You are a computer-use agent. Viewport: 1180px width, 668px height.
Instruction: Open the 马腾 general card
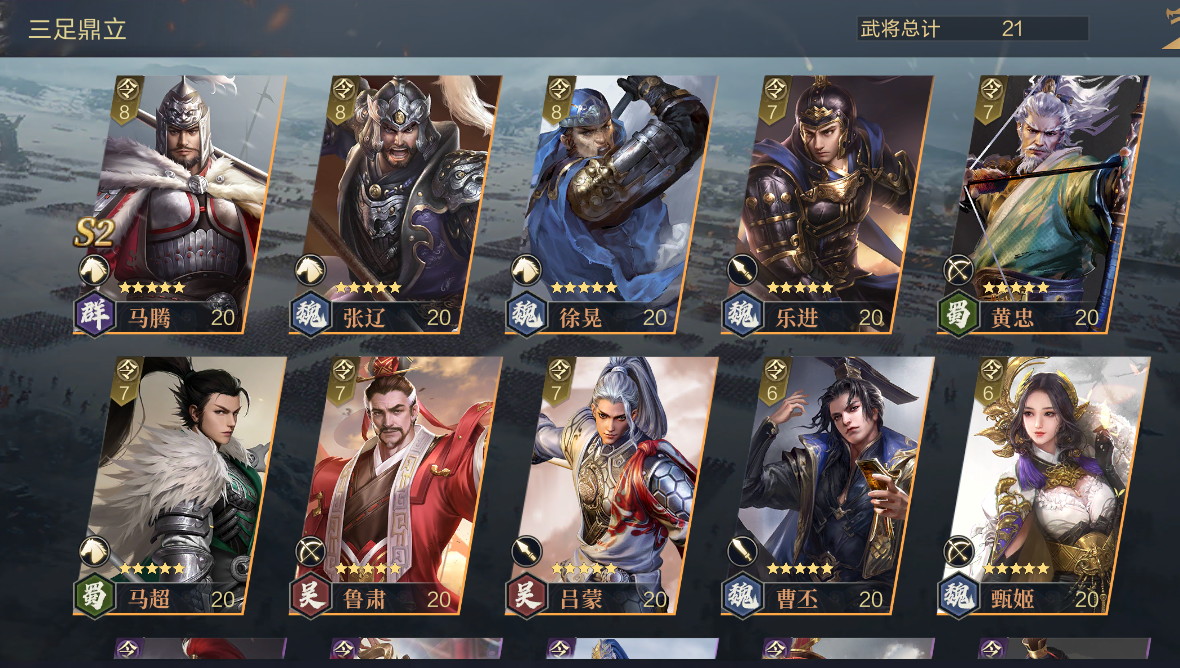[179, 203]
